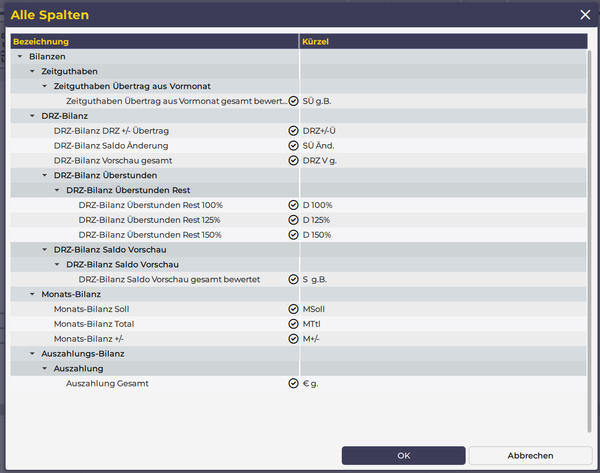
Task: Collapse the Zeitguthaben tree group
Action: point(32,72)
